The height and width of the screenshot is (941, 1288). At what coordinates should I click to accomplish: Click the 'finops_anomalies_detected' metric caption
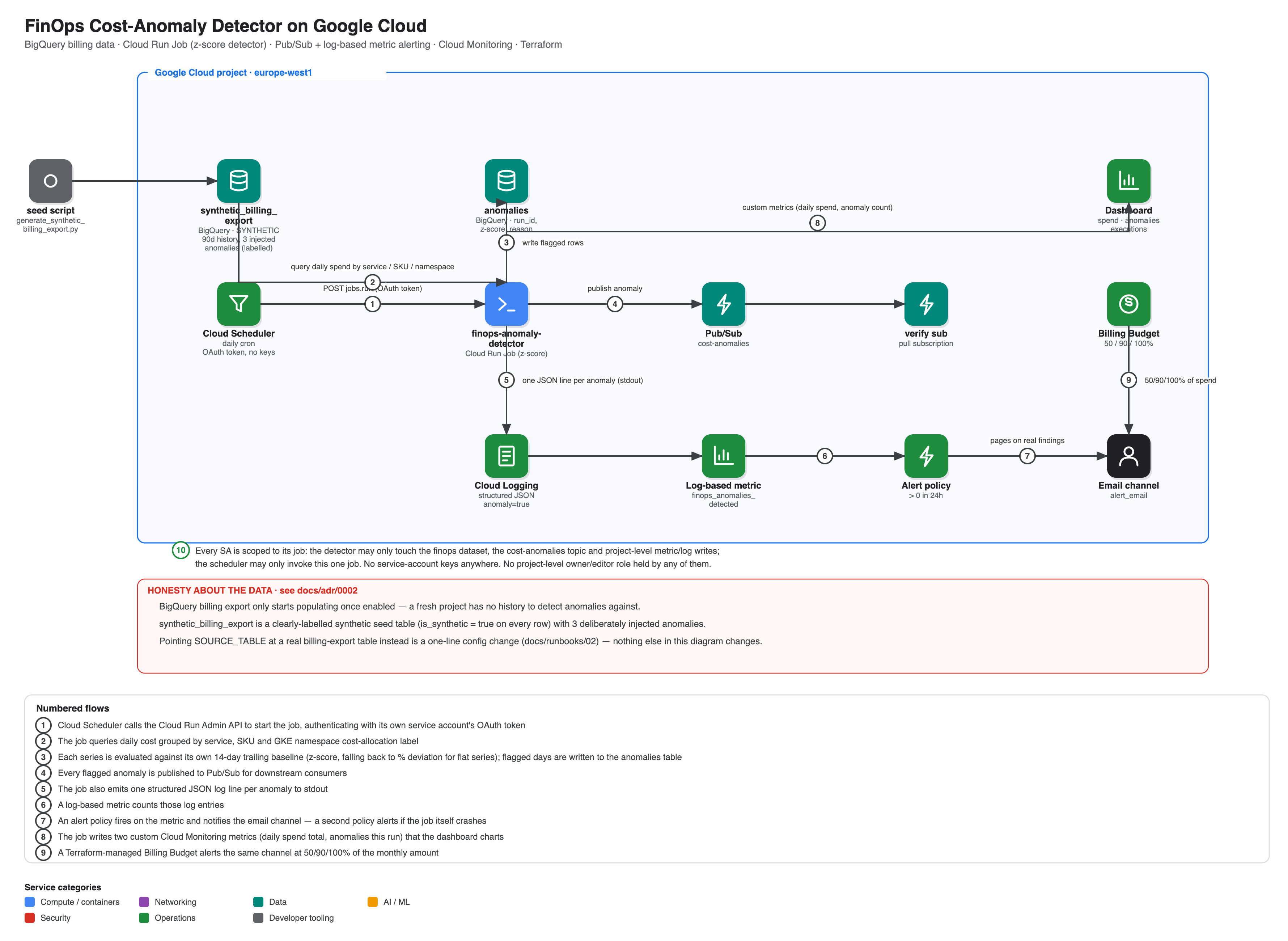[x=723, y=500]
